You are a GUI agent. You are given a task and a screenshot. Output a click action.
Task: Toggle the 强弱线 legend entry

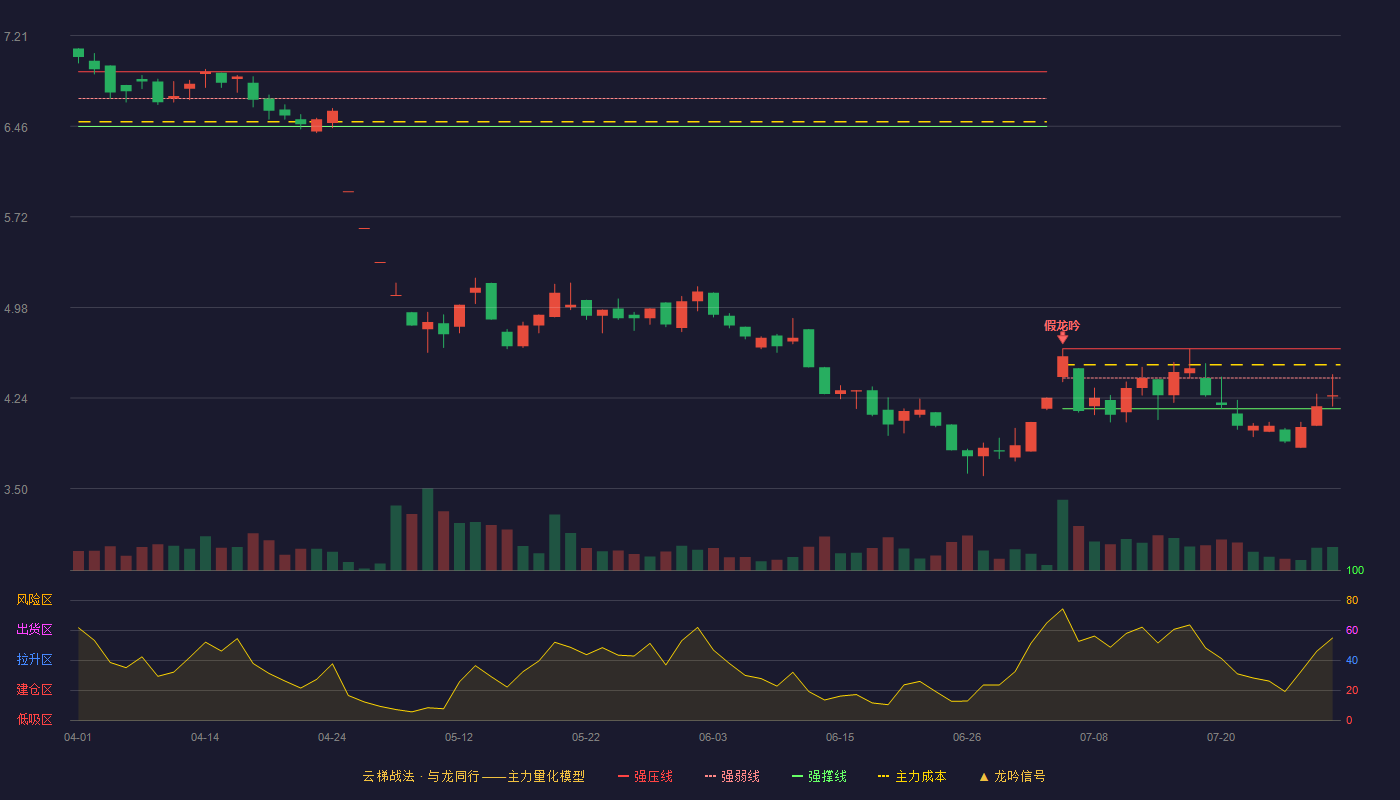(x=732, y=776)
